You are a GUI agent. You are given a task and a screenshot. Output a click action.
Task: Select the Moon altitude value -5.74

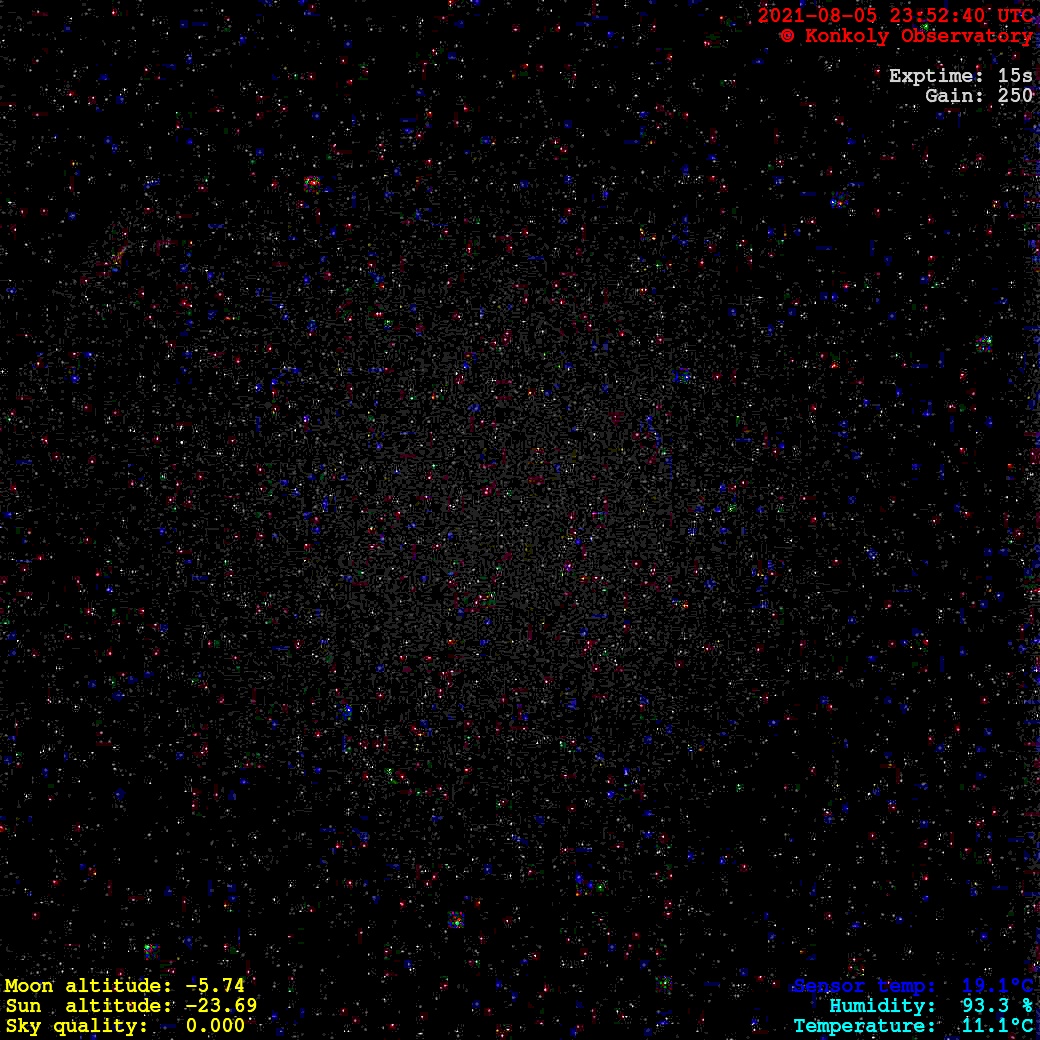click(x=215, y=986)
